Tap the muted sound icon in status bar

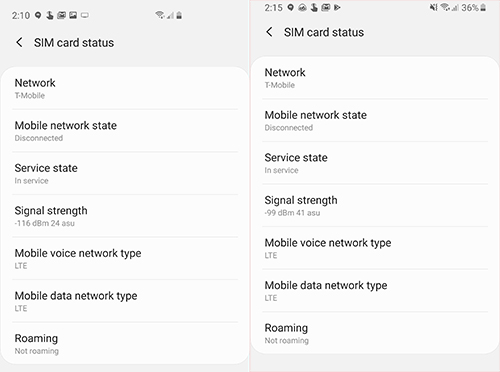[x=433, y=7]
